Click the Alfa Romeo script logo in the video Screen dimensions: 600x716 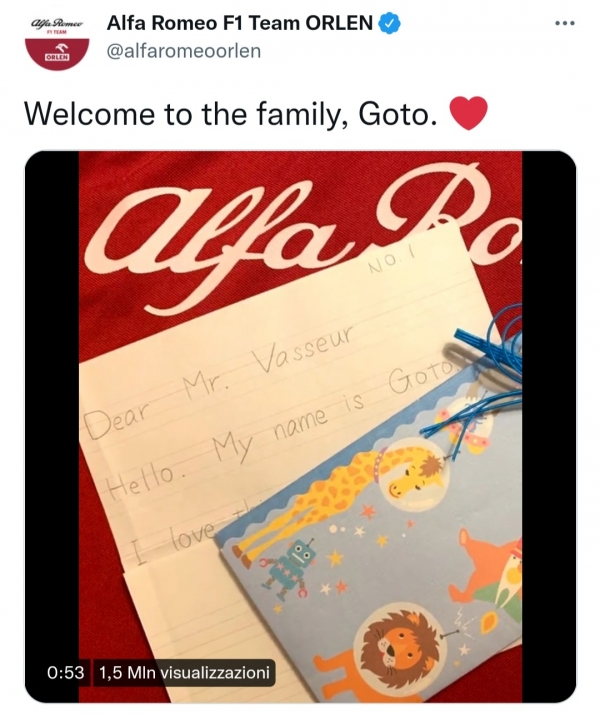point(301,233)
